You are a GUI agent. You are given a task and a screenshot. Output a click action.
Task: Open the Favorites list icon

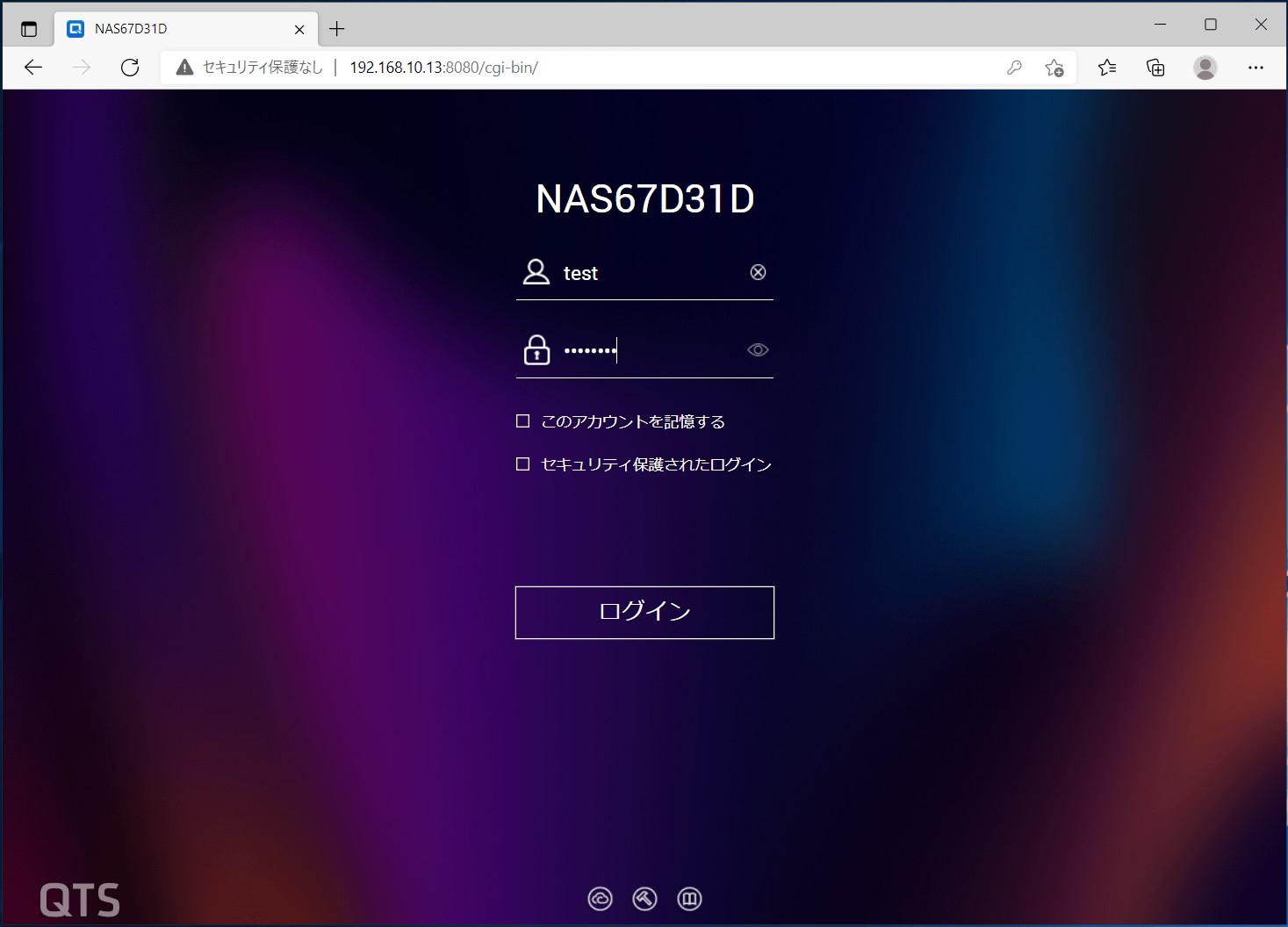1107,68
